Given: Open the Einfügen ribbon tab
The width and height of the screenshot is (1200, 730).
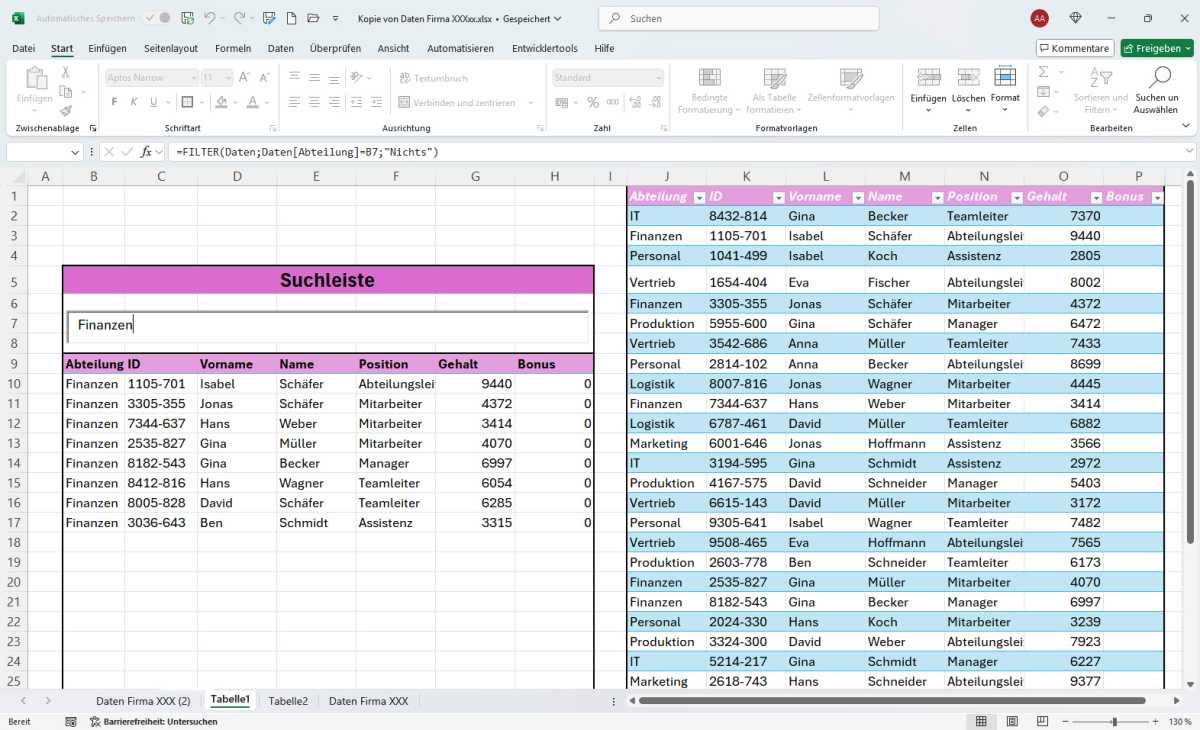Looking at the screenshot, I should (x=107, y=48).
